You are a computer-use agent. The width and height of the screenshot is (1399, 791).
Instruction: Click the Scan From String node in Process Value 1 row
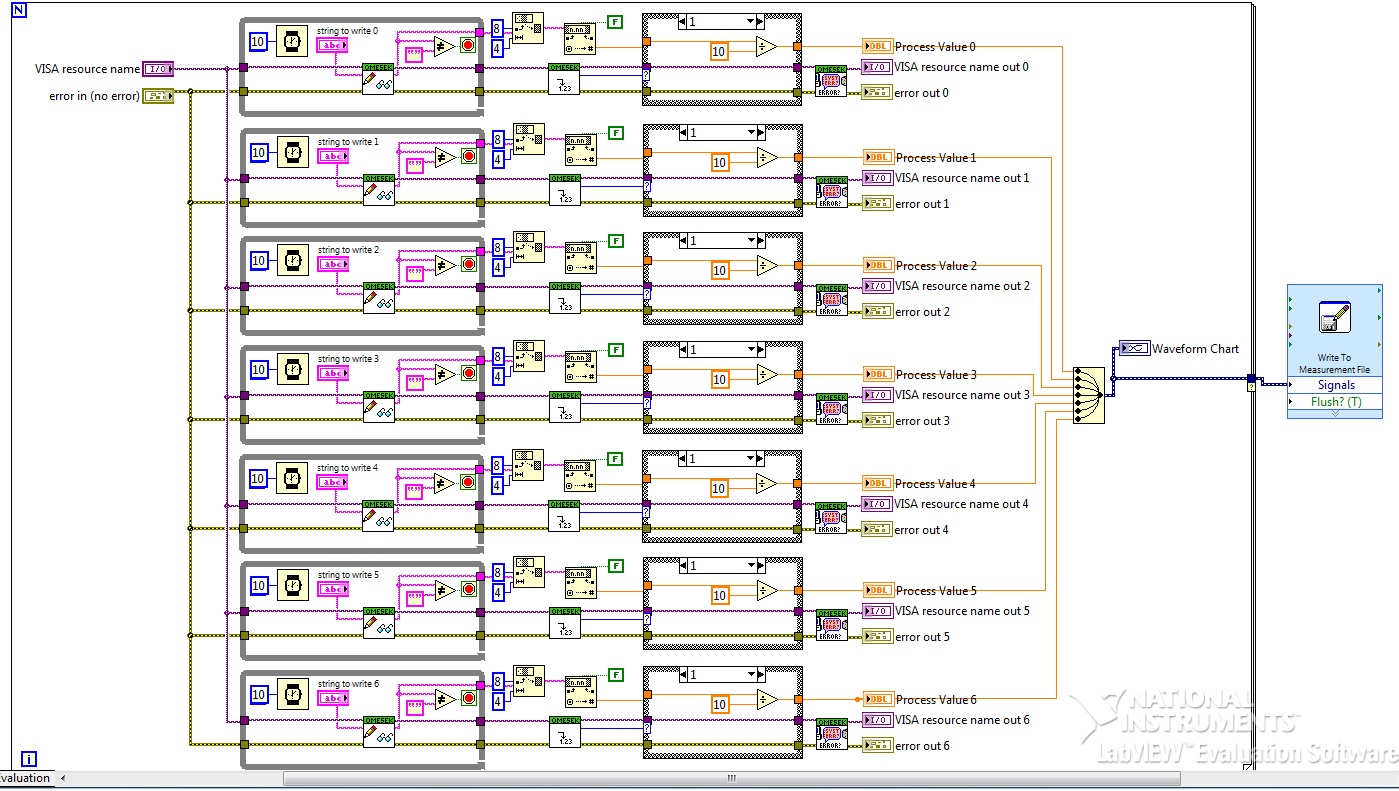click(579, 149)
